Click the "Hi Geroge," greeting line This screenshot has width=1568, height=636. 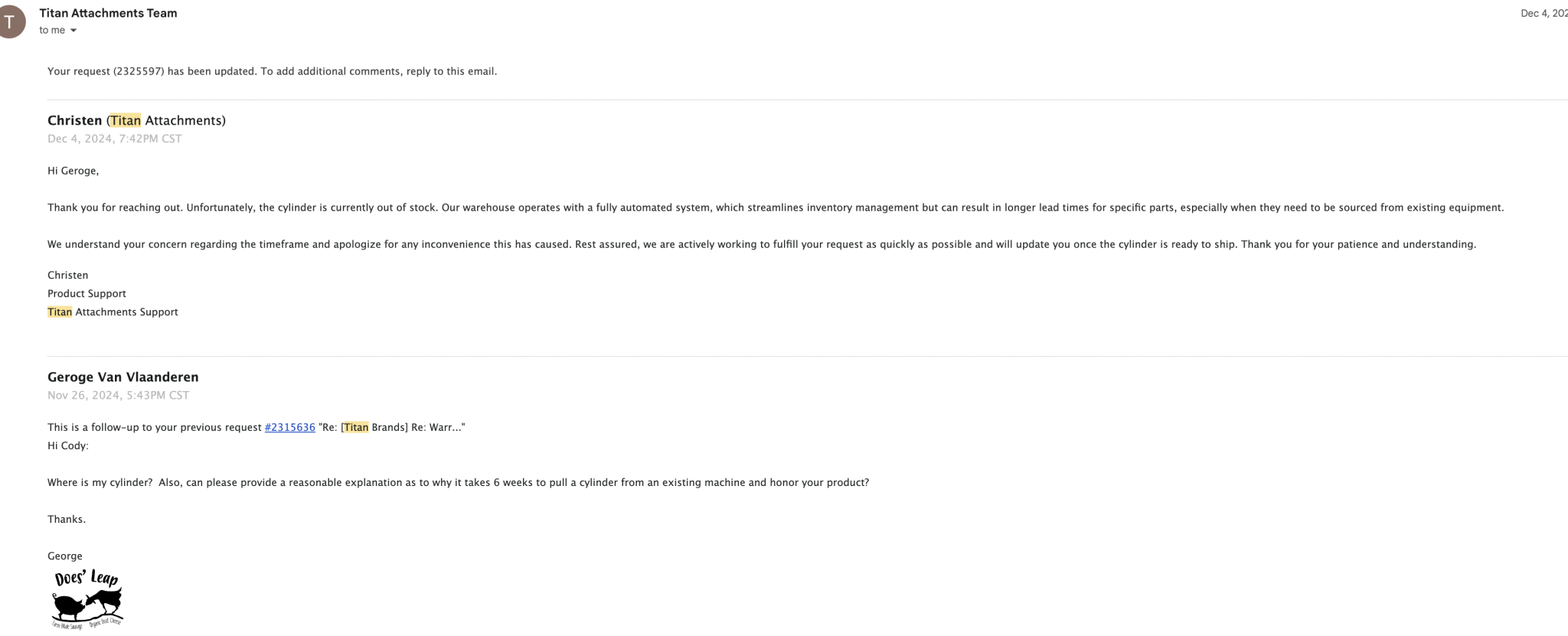(73, 171)
